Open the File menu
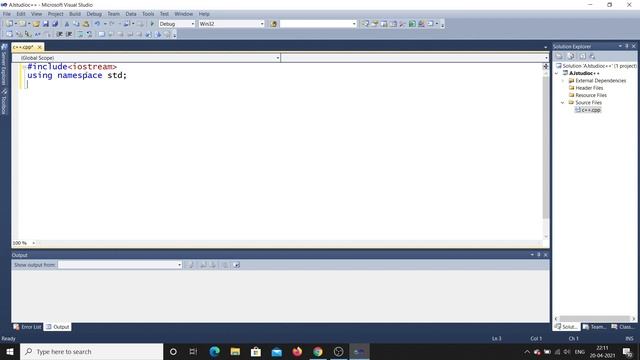The image size is (640, 360). click(x=7, y=14)
